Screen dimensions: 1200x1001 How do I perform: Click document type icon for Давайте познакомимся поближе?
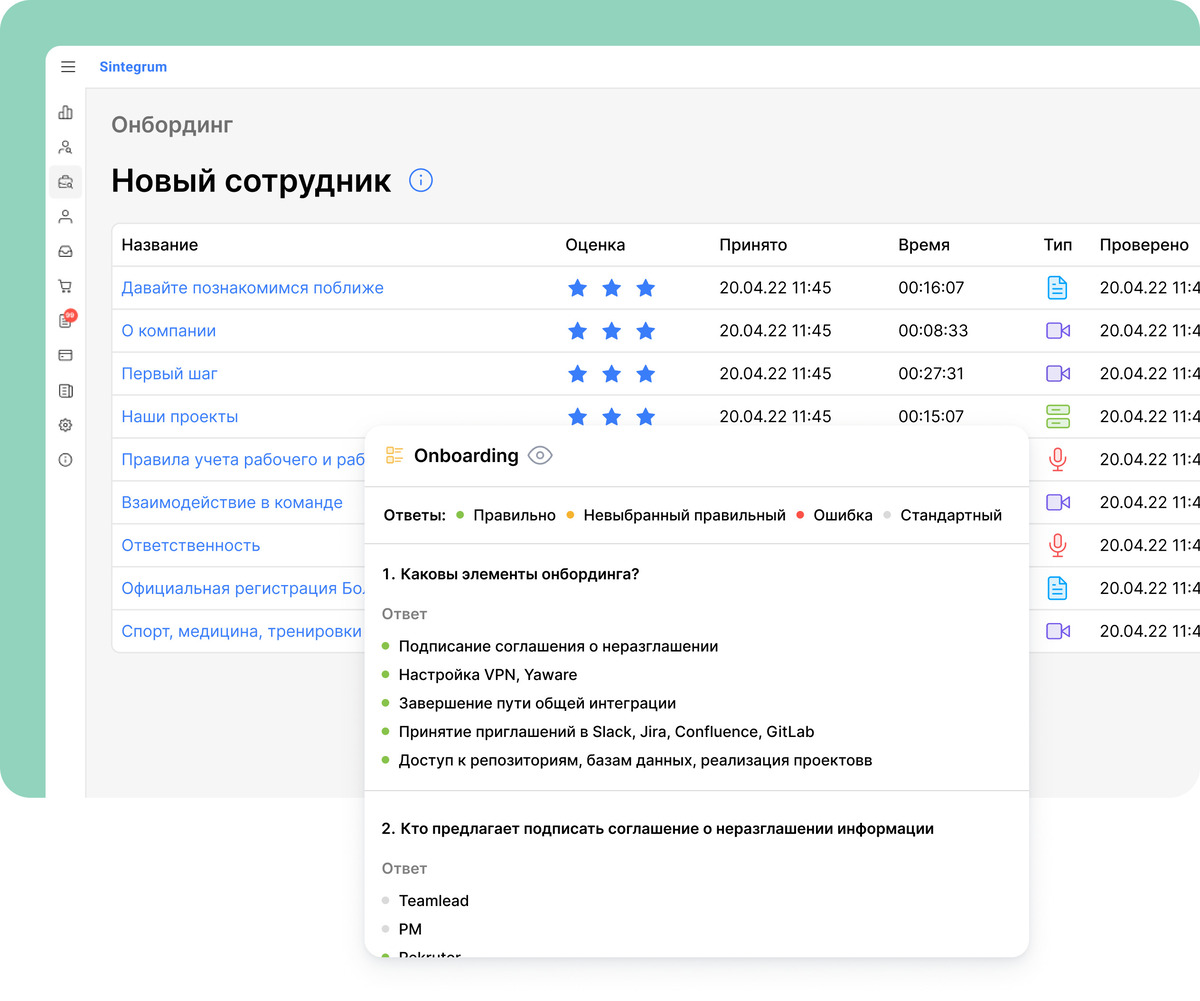(x=1057, y=288)
